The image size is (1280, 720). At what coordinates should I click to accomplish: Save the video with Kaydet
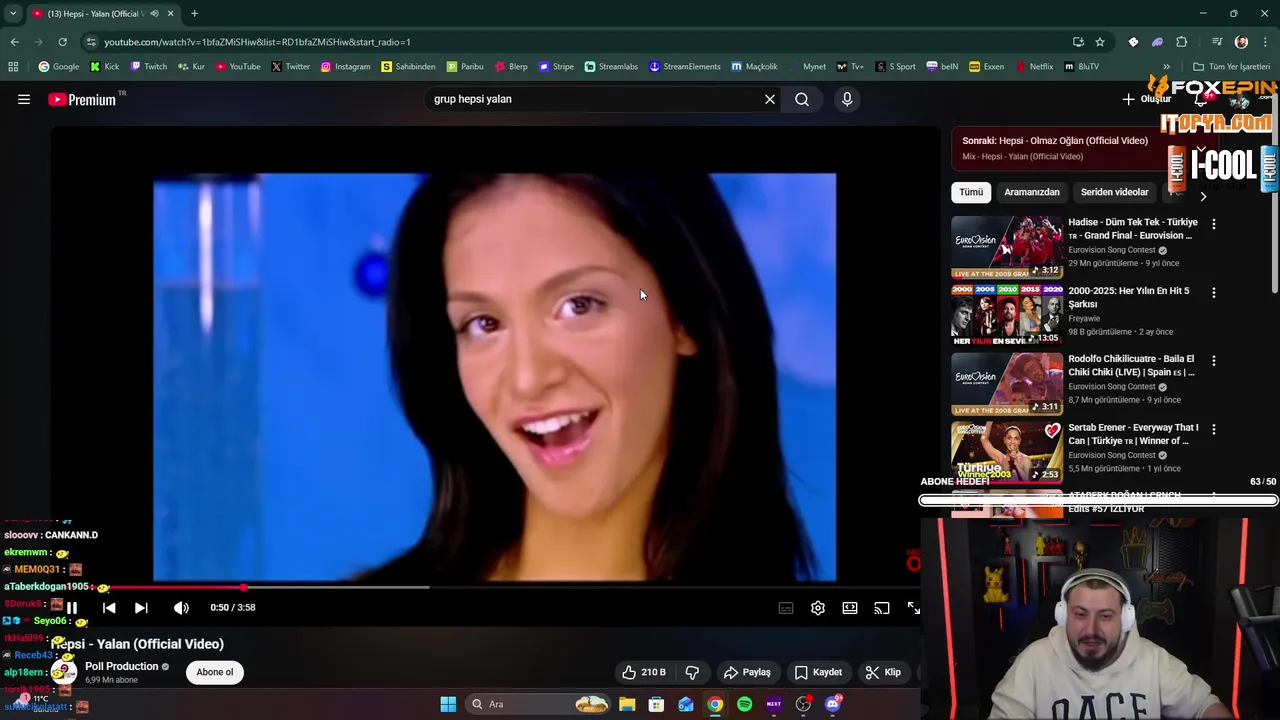[818, 672]
